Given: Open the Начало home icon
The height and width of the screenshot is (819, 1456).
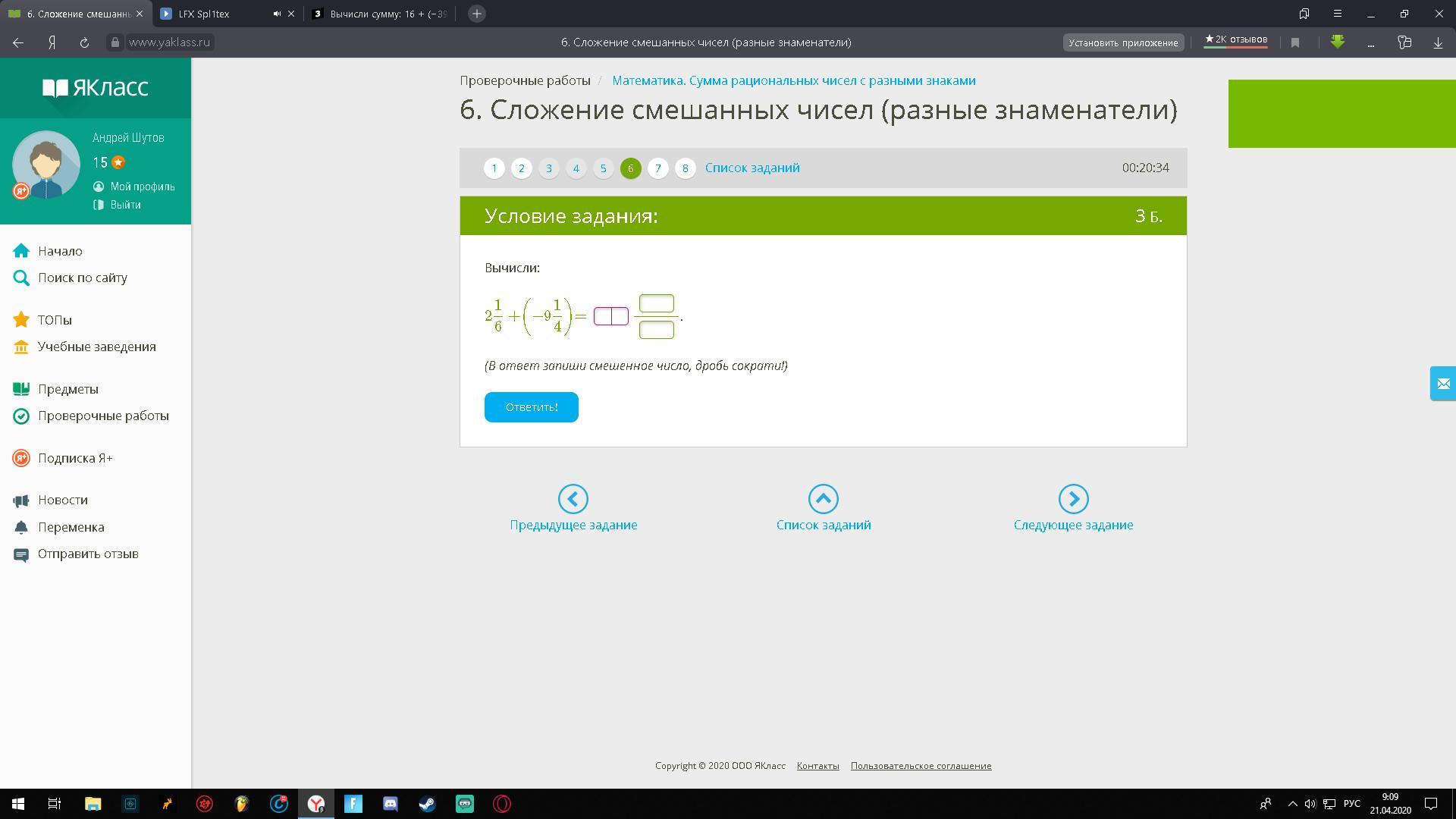Looking at the screenshot, I should coord(21,251).
